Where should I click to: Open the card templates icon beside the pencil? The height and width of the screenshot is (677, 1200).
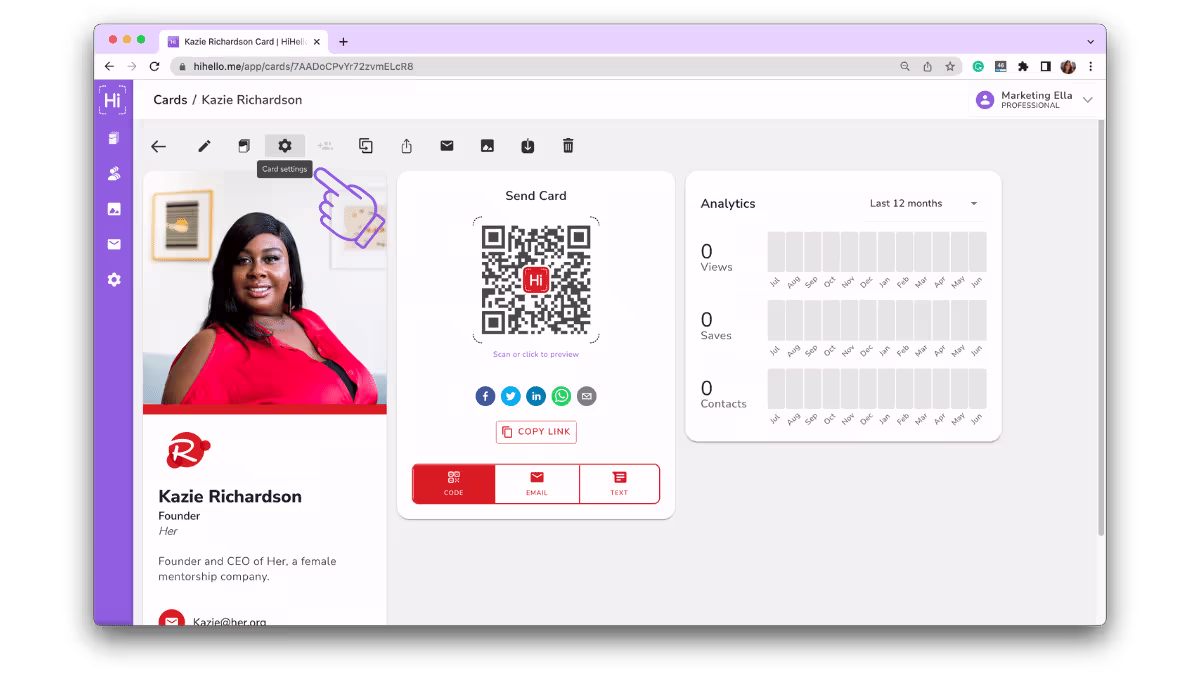pyautogui.click(x=244, y=146)
